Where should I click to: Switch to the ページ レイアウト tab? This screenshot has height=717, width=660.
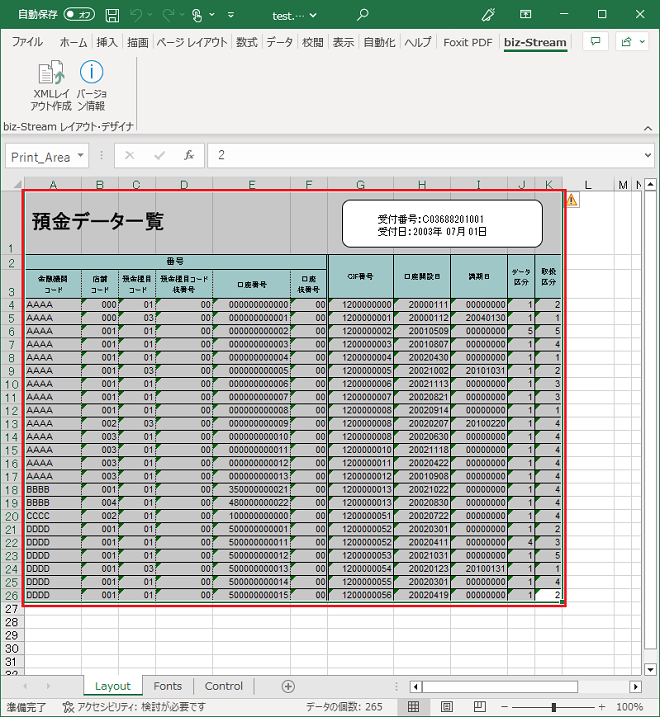coord(192,42)
